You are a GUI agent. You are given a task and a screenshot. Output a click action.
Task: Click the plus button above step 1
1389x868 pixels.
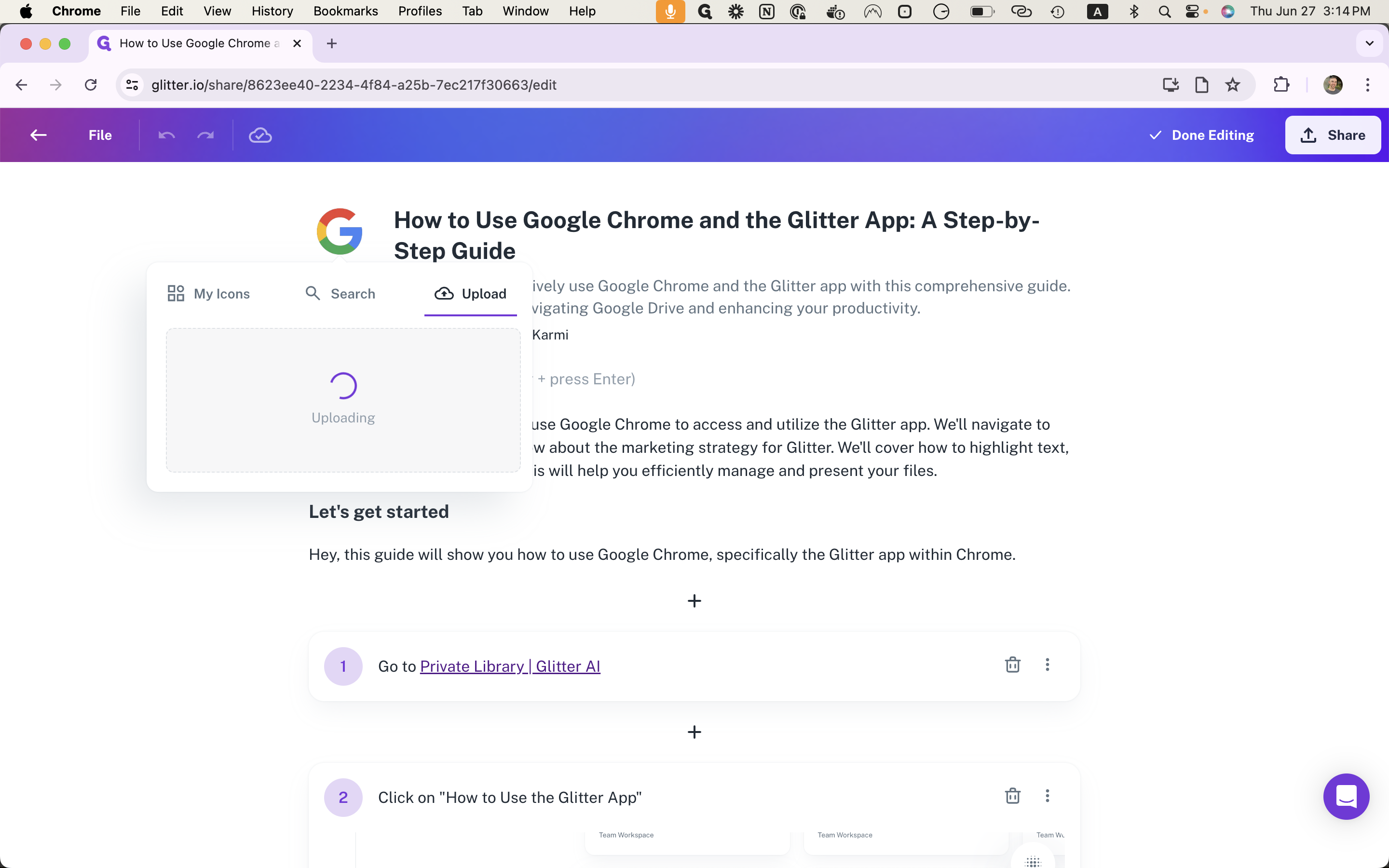pyautogui.click(x=694, y=601)
